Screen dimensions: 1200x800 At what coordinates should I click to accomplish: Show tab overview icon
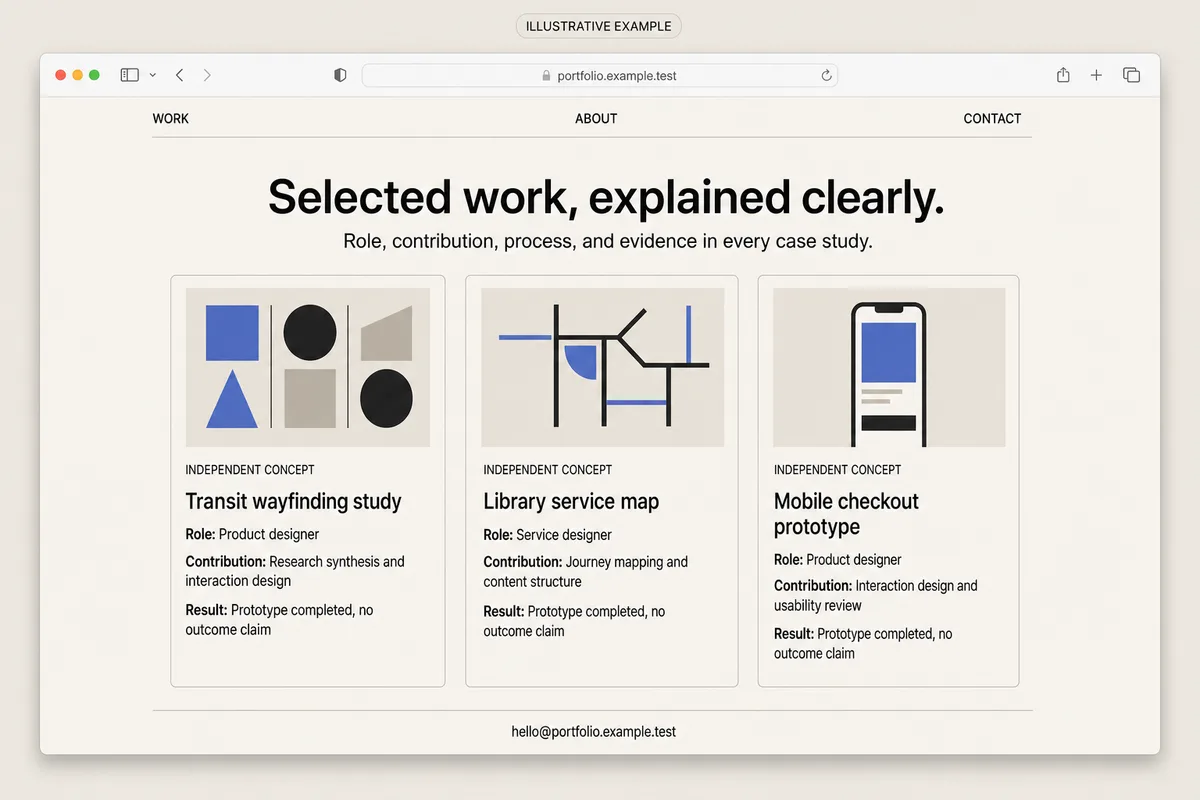tap(1132, 75)
